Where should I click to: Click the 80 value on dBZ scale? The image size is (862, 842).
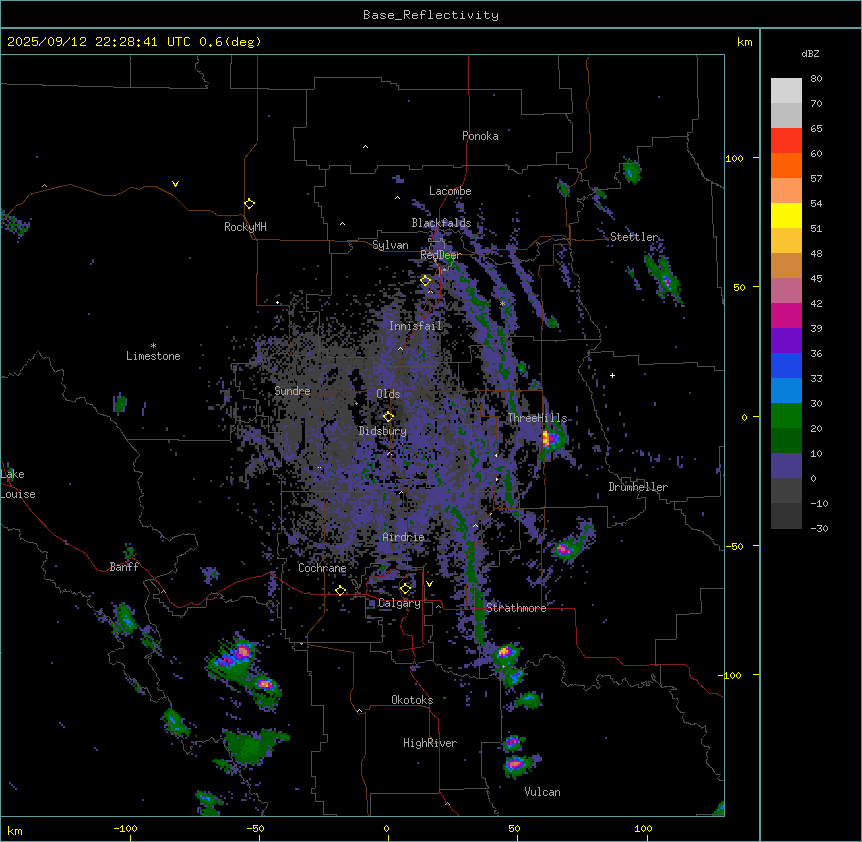pos(816,79)
